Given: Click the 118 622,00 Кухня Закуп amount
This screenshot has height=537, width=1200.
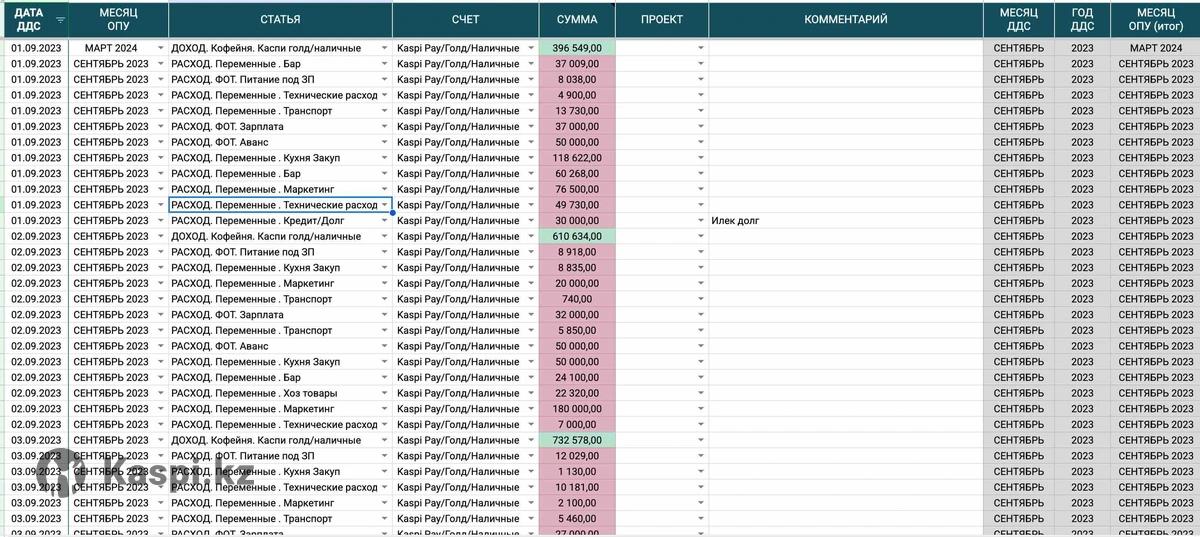Looking at the screenshot, I should coord(577,158).
